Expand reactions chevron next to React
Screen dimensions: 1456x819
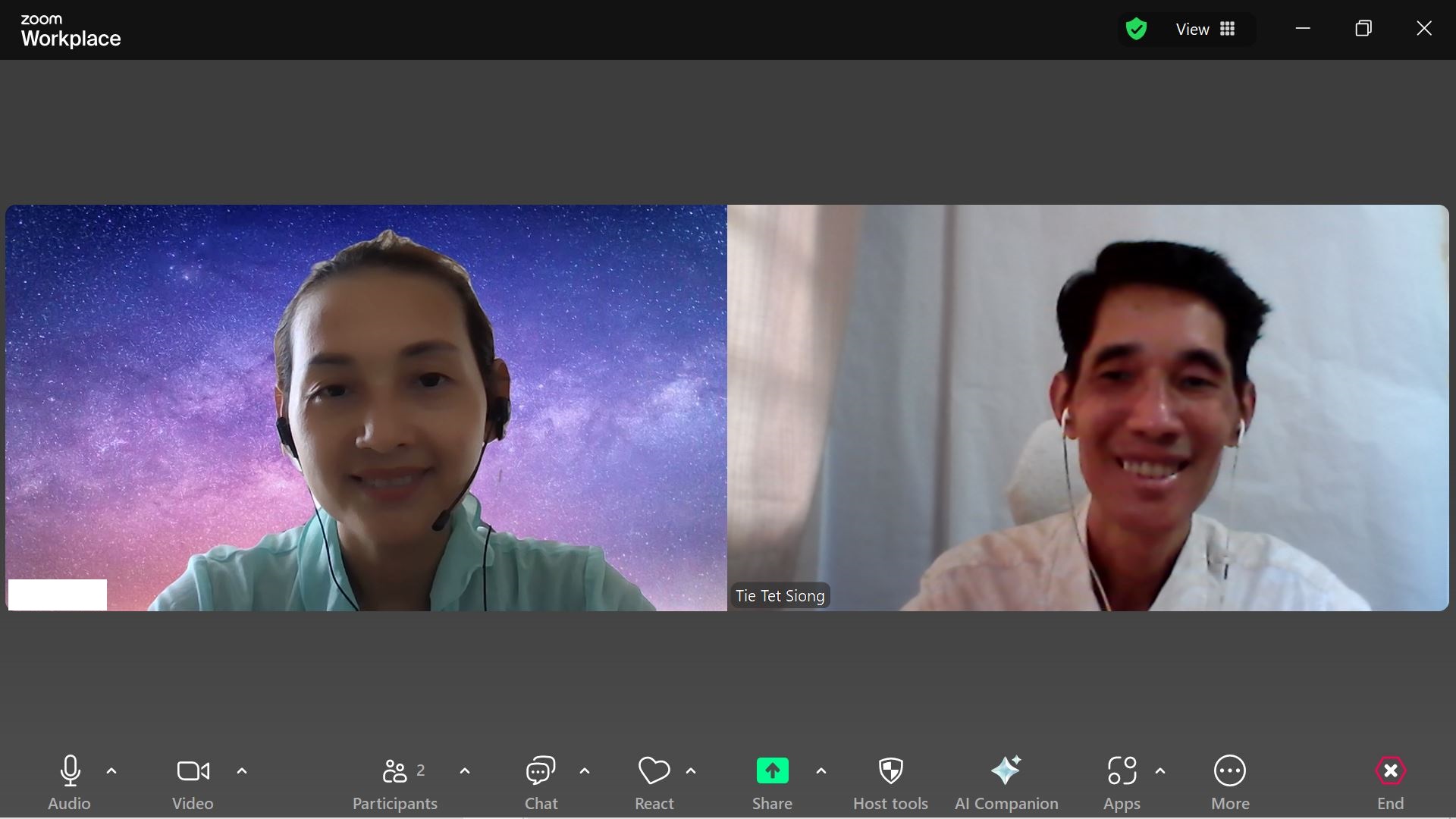coord(691,771)
